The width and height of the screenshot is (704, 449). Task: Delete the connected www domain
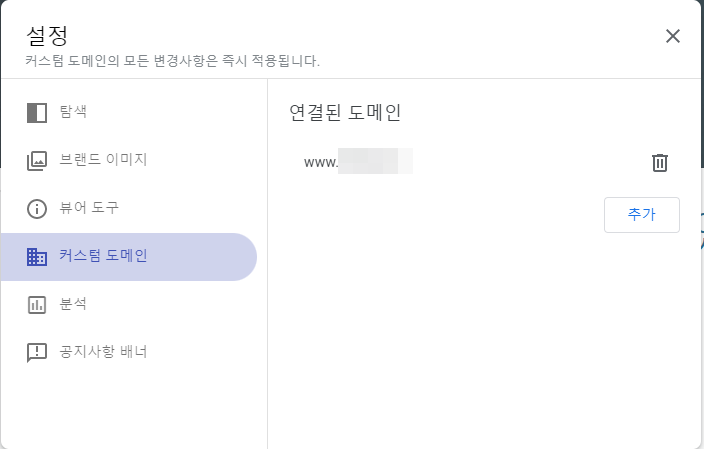(660, 163)
